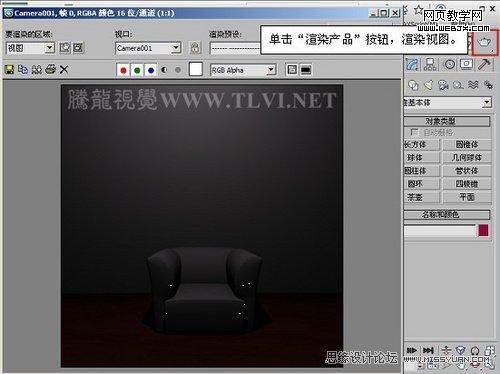Enable the 自动栅格 checkbox
500x374 pixels.
[414, 132]
